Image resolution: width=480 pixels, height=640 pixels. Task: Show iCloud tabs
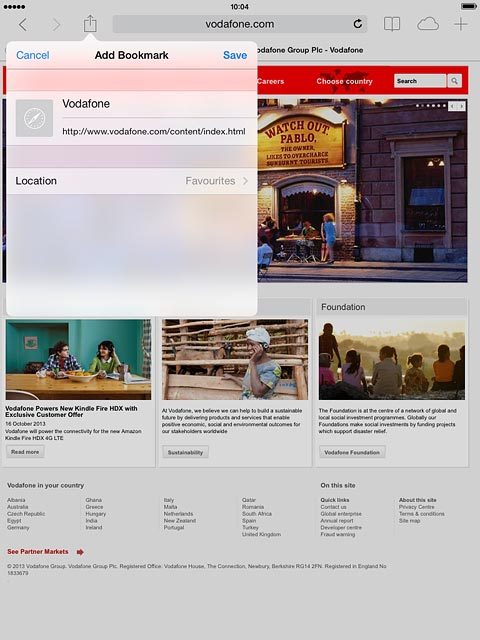[x=428, y=24]
